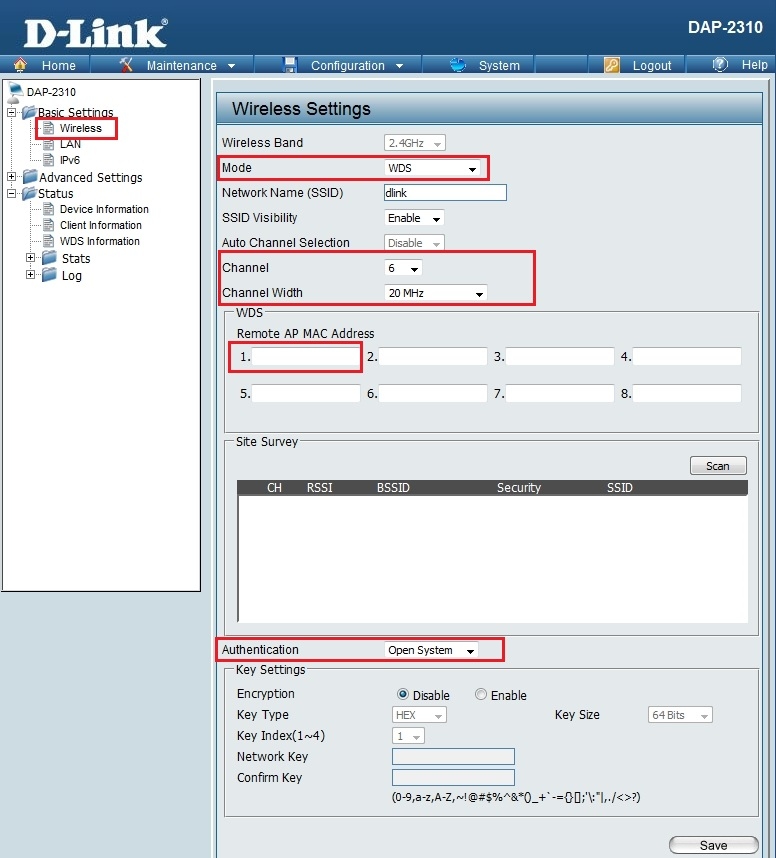
Task: Select the Disable encryption radio button
Action: coord(403,695)
